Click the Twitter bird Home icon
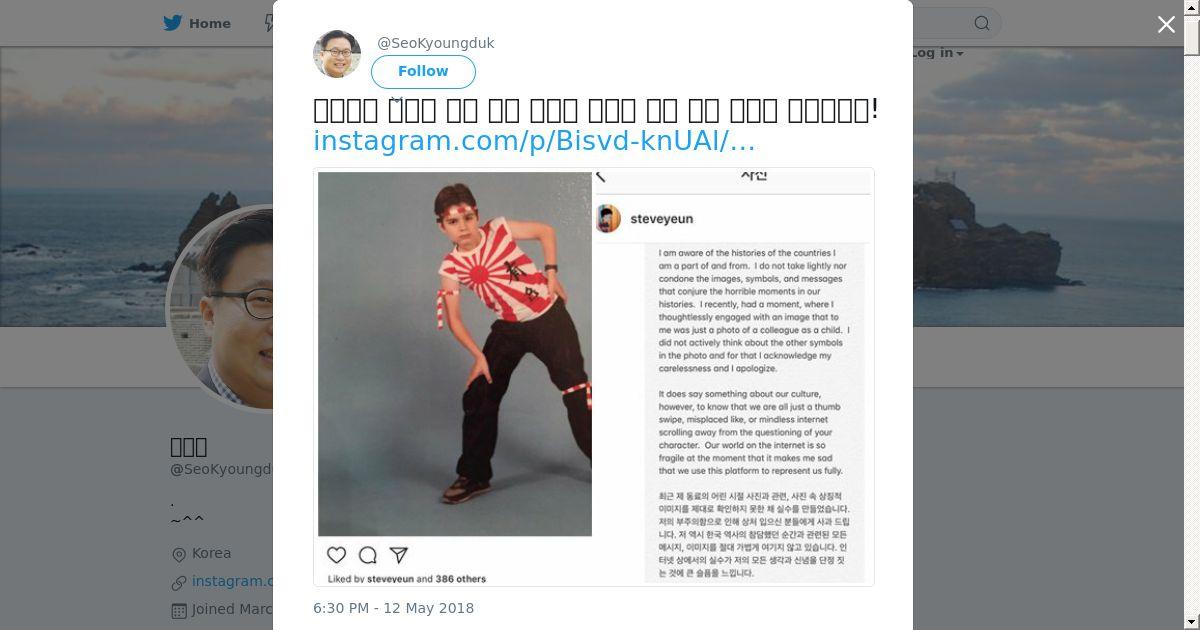Viewport: 1200px width, 630px height. tap(173, 23)
